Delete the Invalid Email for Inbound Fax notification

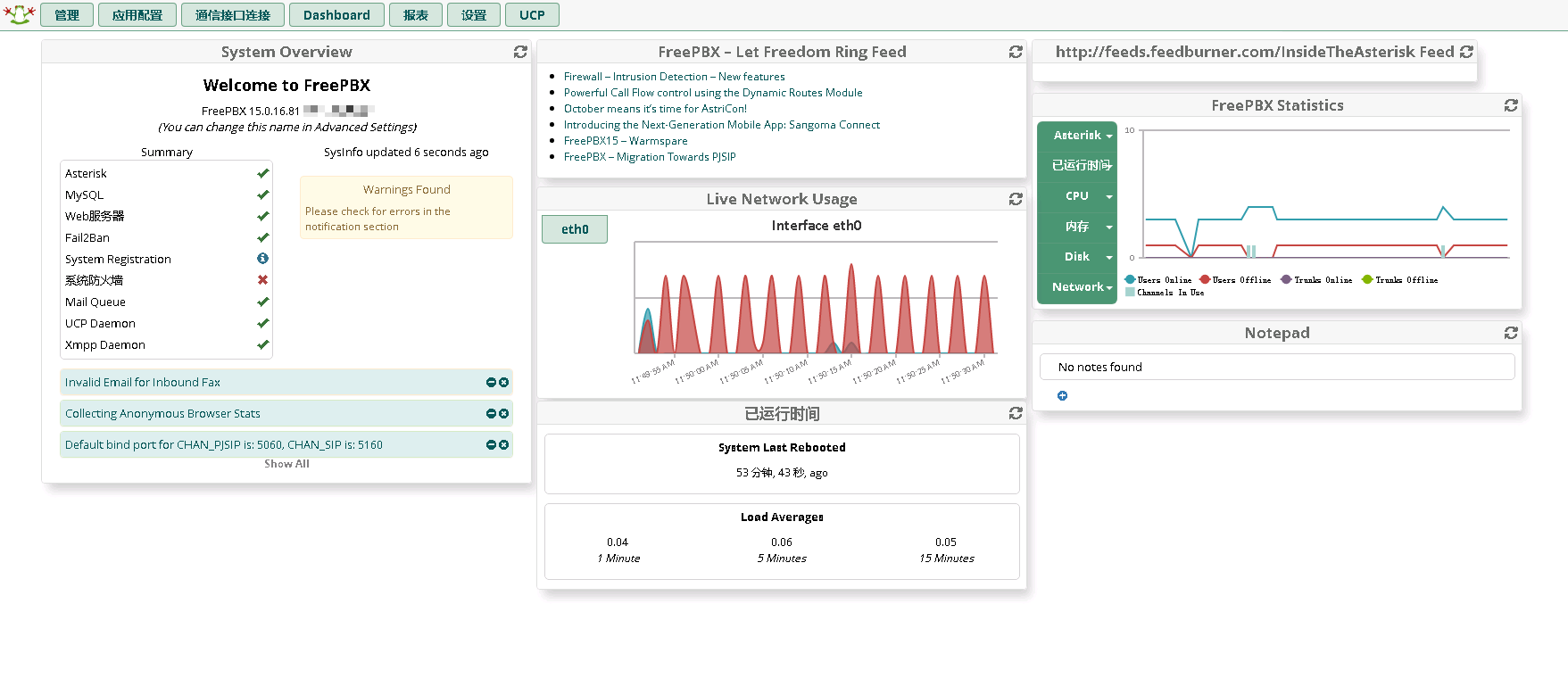pos(503,383)
